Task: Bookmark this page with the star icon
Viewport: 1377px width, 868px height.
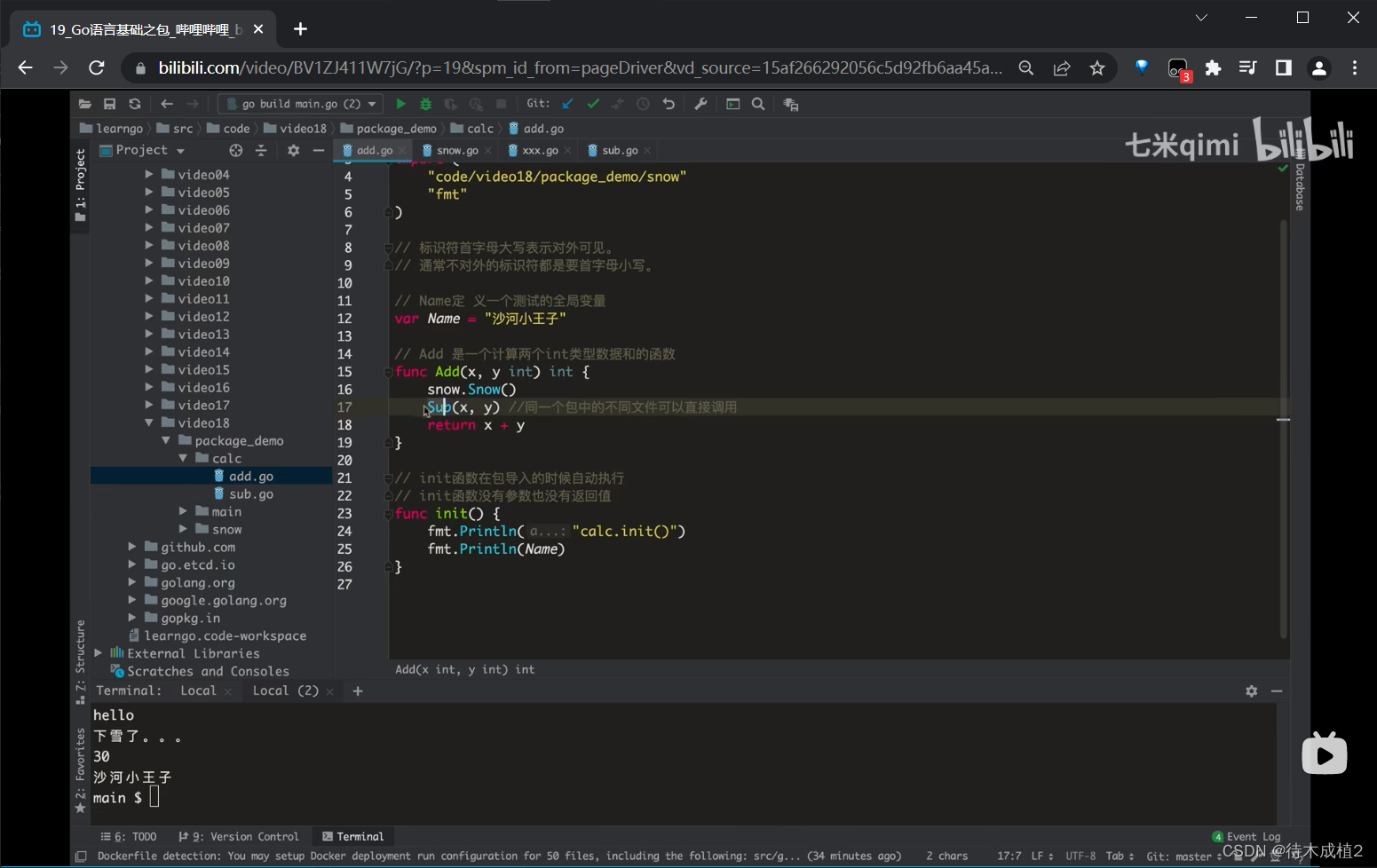Action: [1097, 68]
